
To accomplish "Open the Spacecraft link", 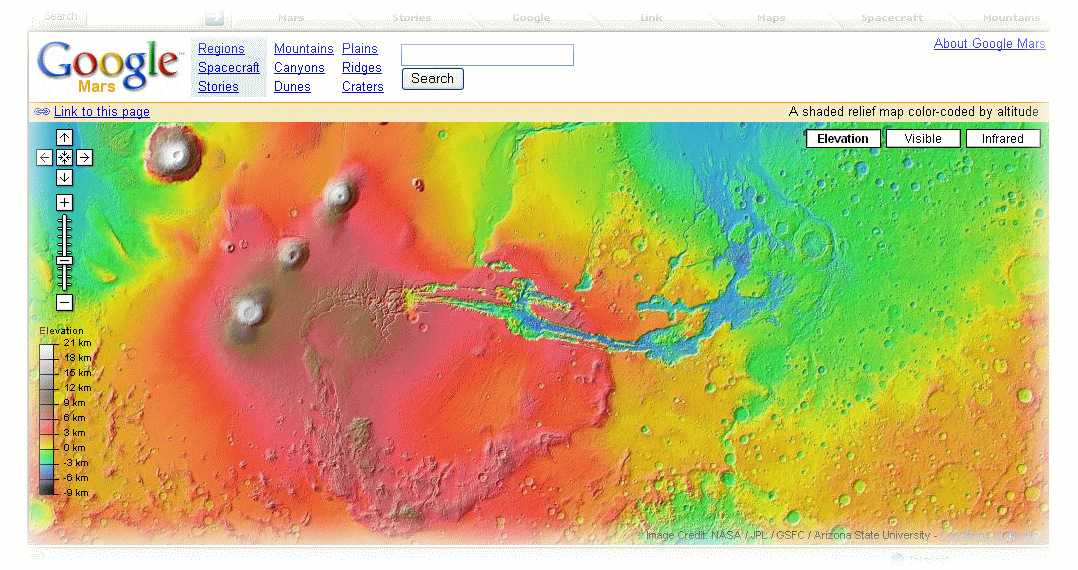I will [x=229, y=67].
